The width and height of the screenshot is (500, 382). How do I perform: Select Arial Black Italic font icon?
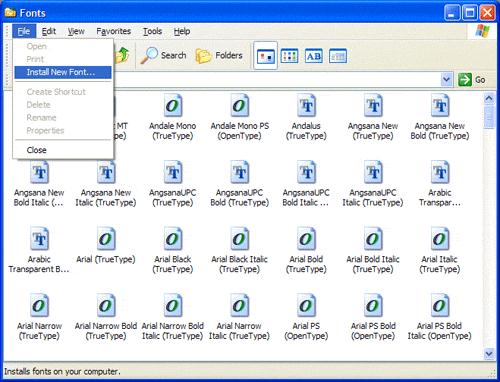click(x=239, y=239)
